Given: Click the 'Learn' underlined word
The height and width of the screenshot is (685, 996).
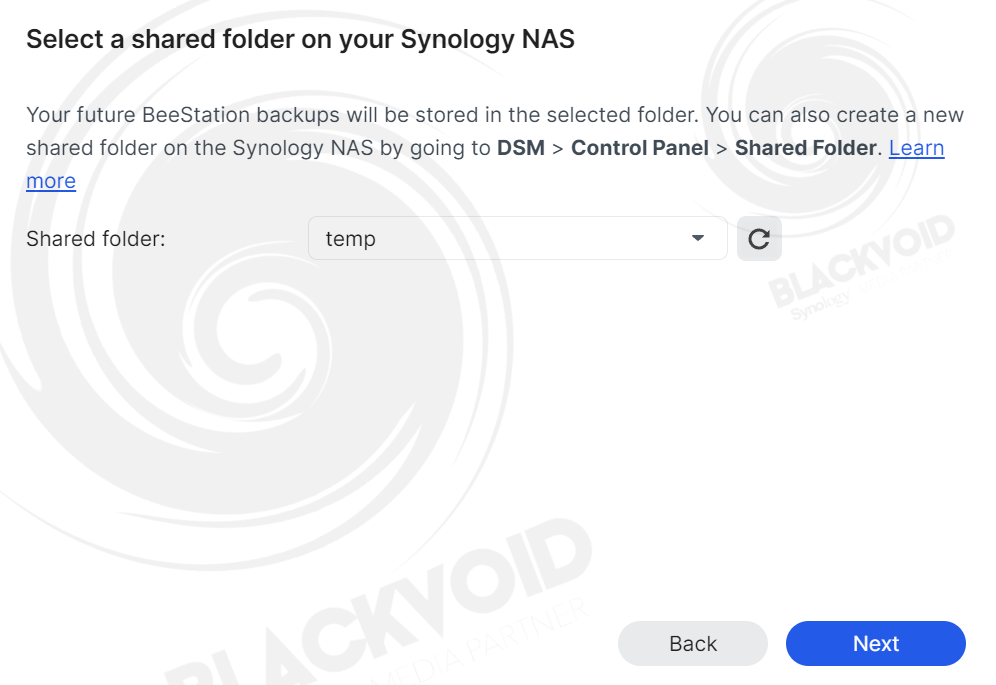Looking at the screenshot, I should point(916,148).
